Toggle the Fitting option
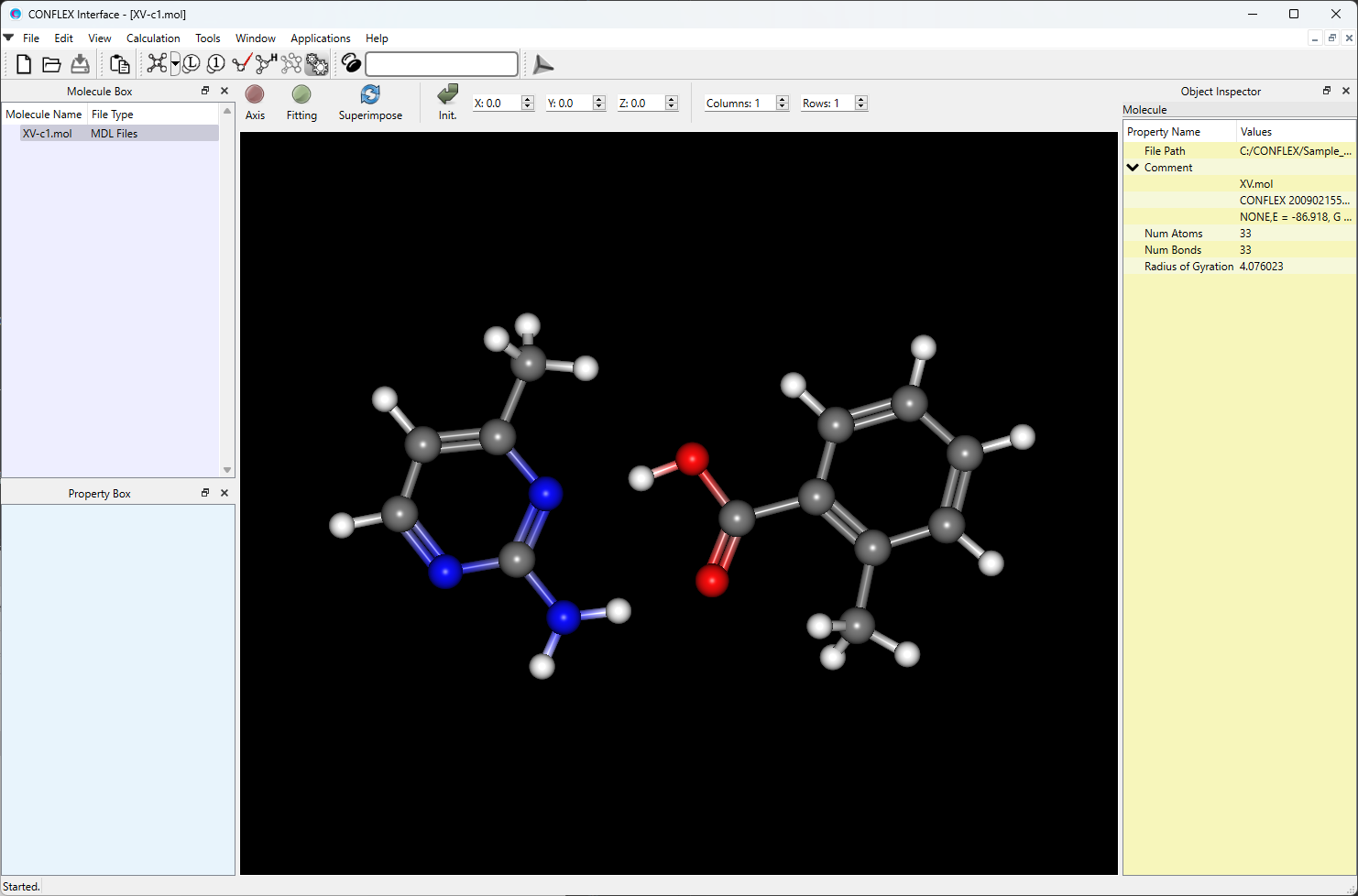The height and width of the screenshot is (896, 1358). coord(301,103)
